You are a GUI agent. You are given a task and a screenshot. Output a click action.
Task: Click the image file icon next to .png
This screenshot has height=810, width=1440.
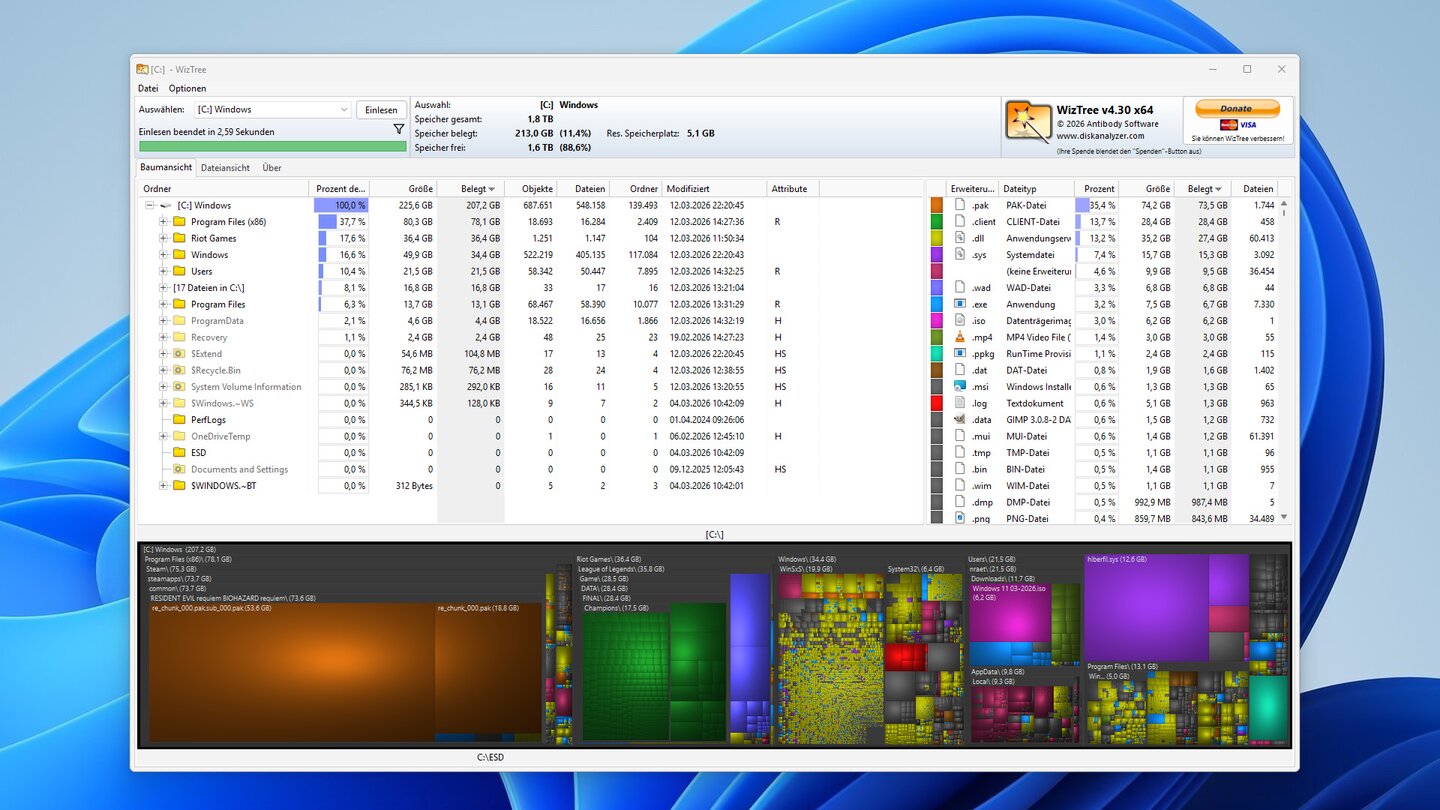point(959,519)
